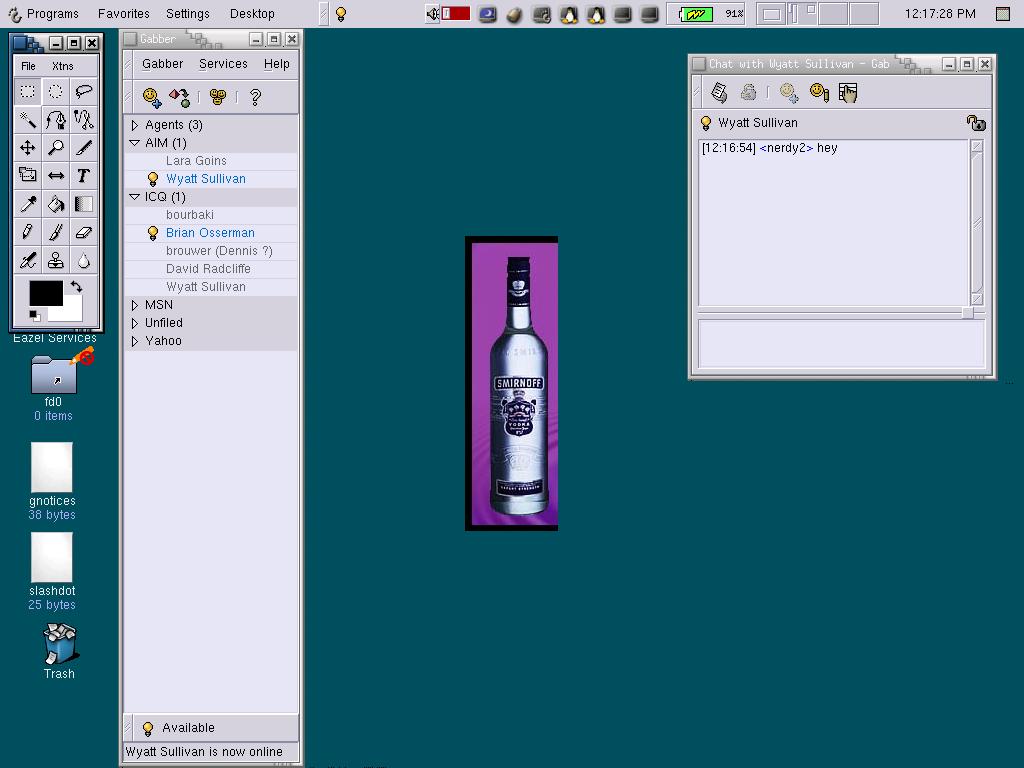The image size is (1024, 768).
Task: Select the Pencil tool
Action: (x=27, y=232)
